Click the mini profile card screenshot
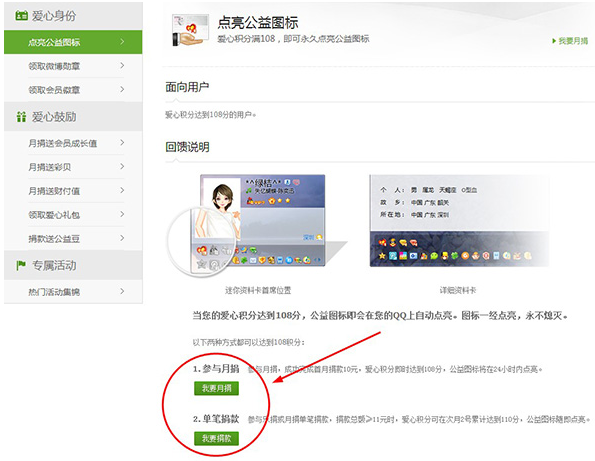 point(263,220)
